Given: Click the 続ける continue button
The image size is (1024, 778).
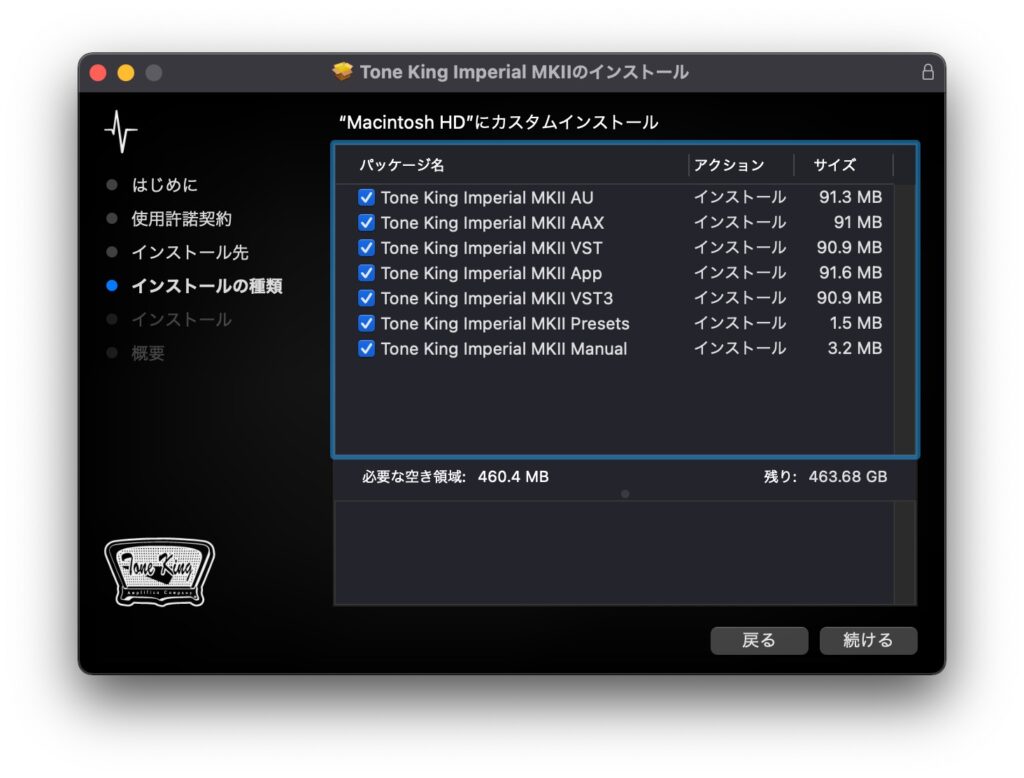Looking at the screenshot, I should click(867, 641).
